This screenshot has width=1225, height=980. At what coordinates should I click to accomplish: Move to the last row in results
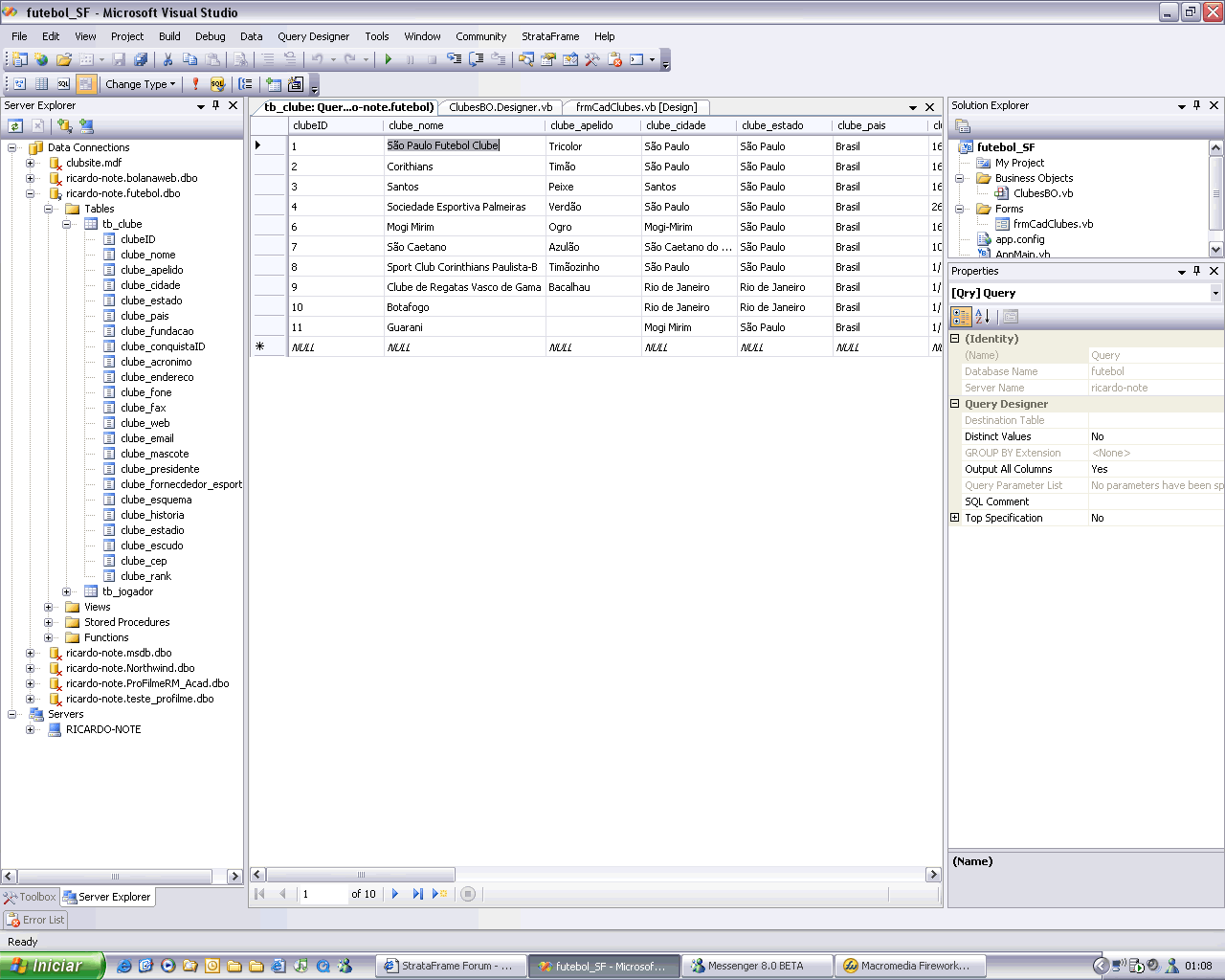tap(417, 894)
